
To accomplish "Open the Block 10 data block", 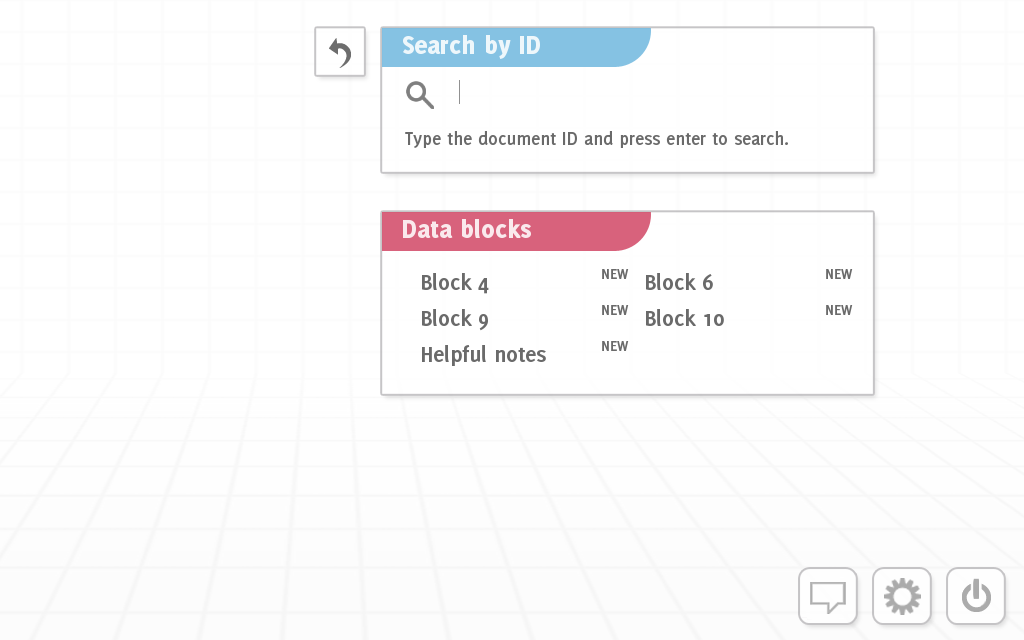I will click(684, 318).
